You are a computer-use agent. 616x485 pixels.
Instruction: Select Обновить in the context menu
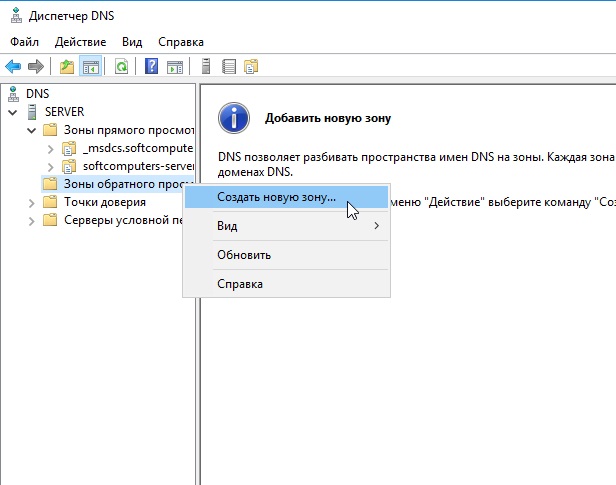(x=244, y=255)
